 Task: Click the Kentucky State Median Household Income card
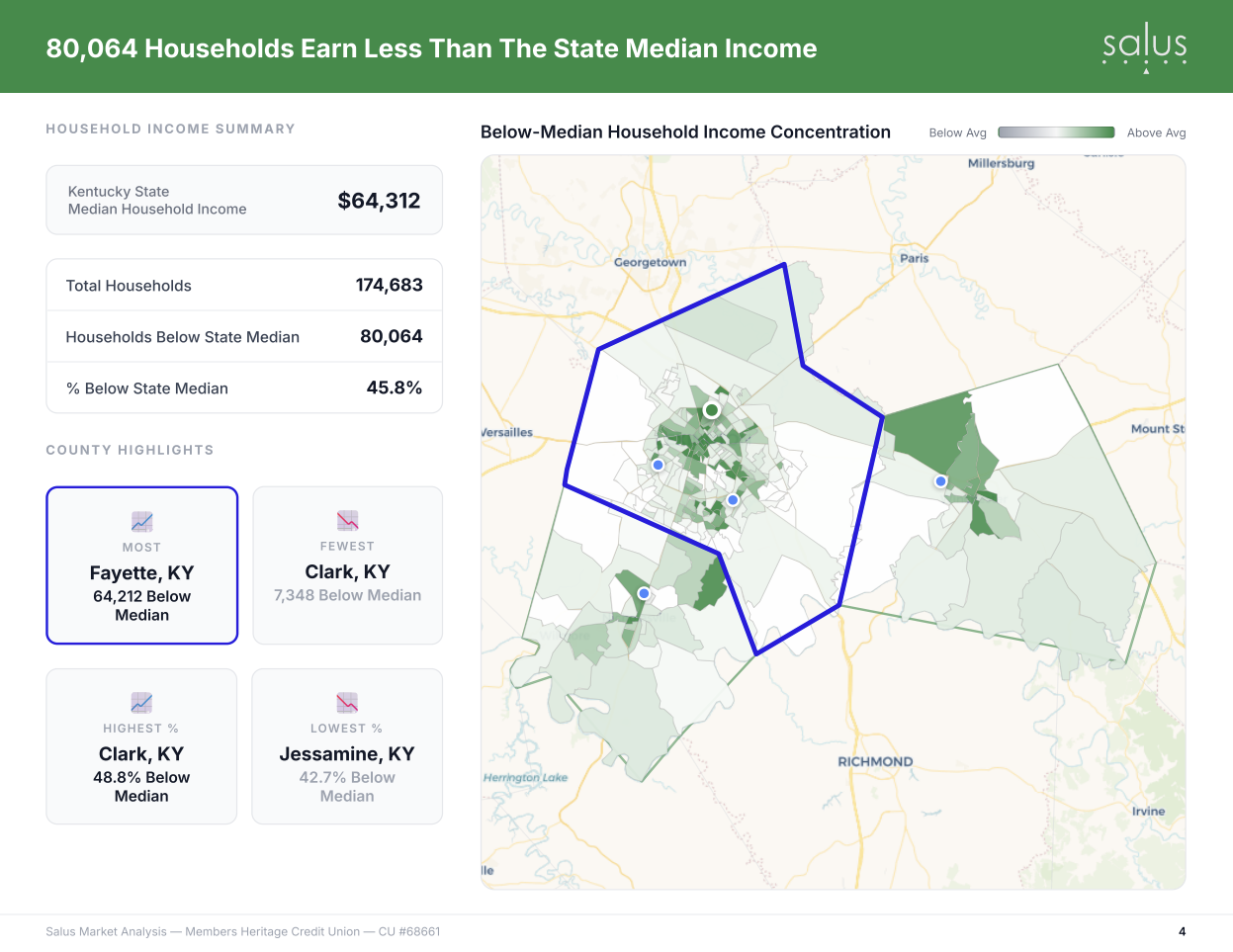click(244, 200)
